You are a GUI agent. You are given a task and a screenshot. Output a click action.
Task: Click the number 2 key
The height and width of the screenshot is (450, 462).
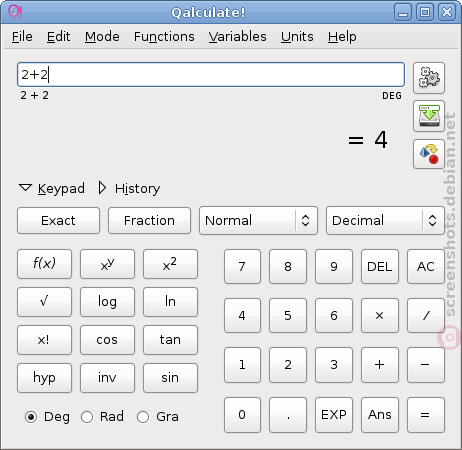[x=288, y=365]
